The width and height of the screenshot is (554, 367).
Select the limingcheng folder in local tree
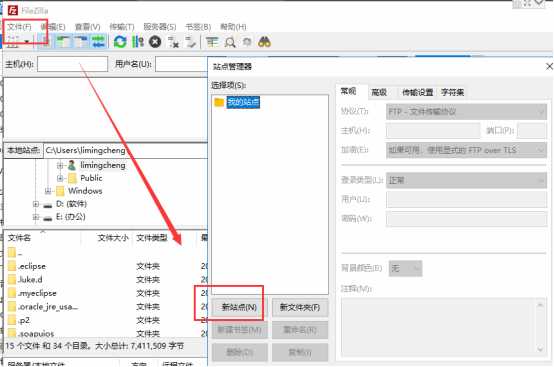(x=102, y=165)
